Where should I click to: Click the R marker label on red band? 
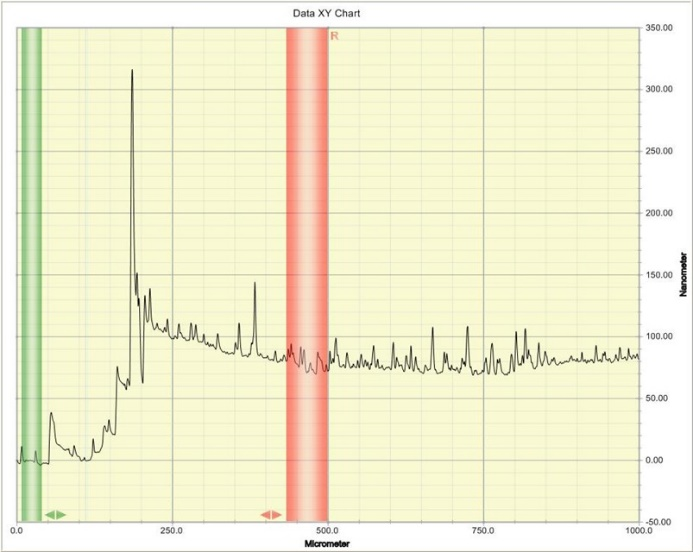[334, 36]
